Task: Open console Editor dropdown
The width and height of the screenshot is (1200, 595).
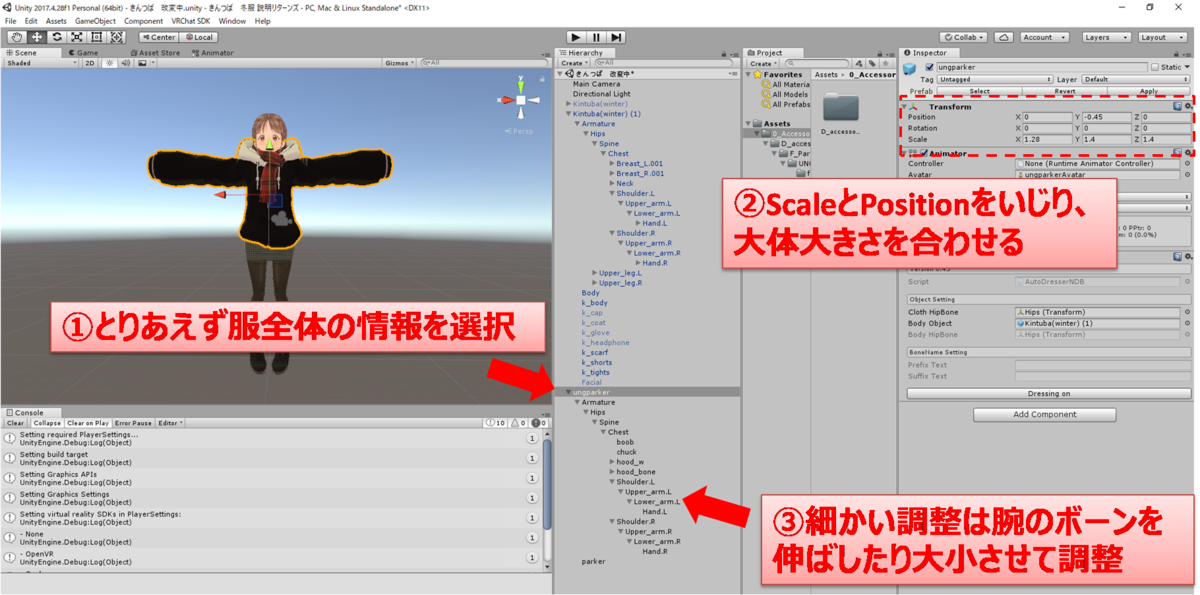Action: click(170, 423)
